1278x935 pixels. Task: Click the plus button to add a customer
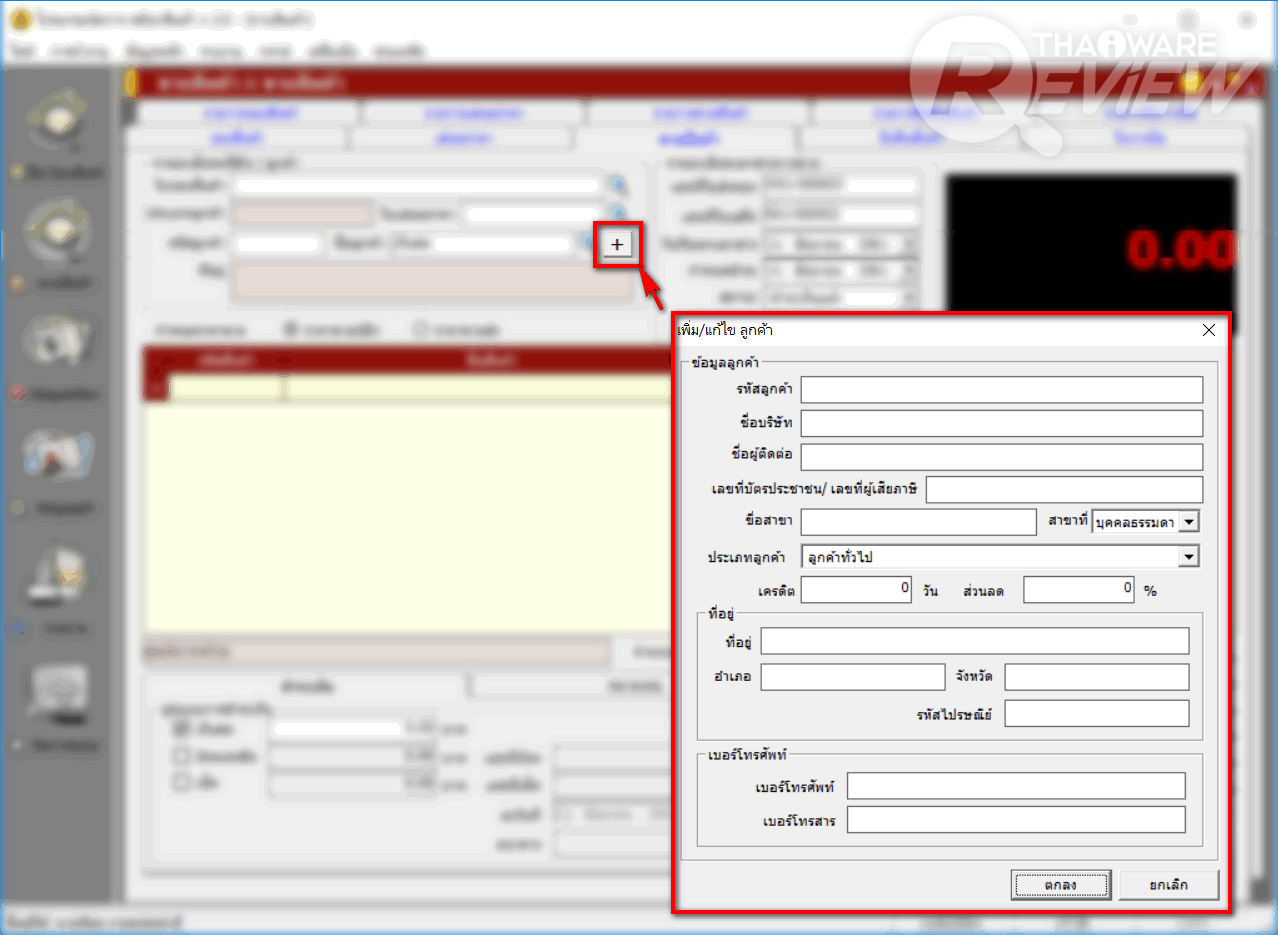coord(617,245)
